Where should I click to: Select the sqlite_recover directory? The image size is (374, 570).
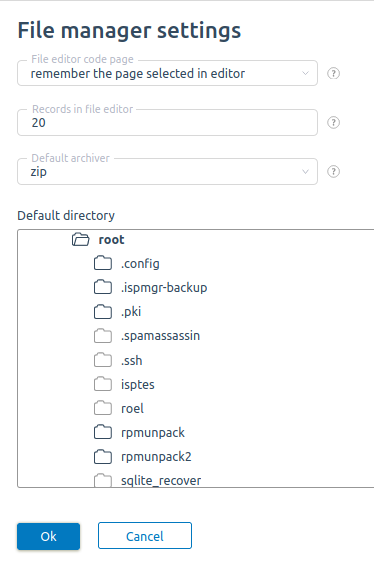coord(161,481)
